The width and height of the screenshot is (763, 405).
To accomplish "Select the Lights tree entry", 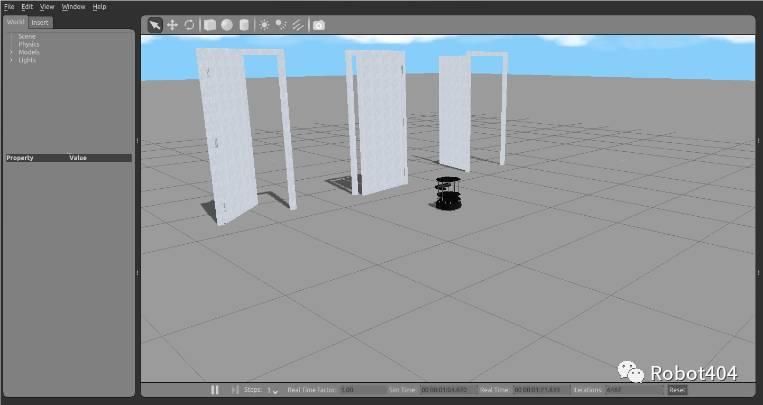I will tap(27, 60).
